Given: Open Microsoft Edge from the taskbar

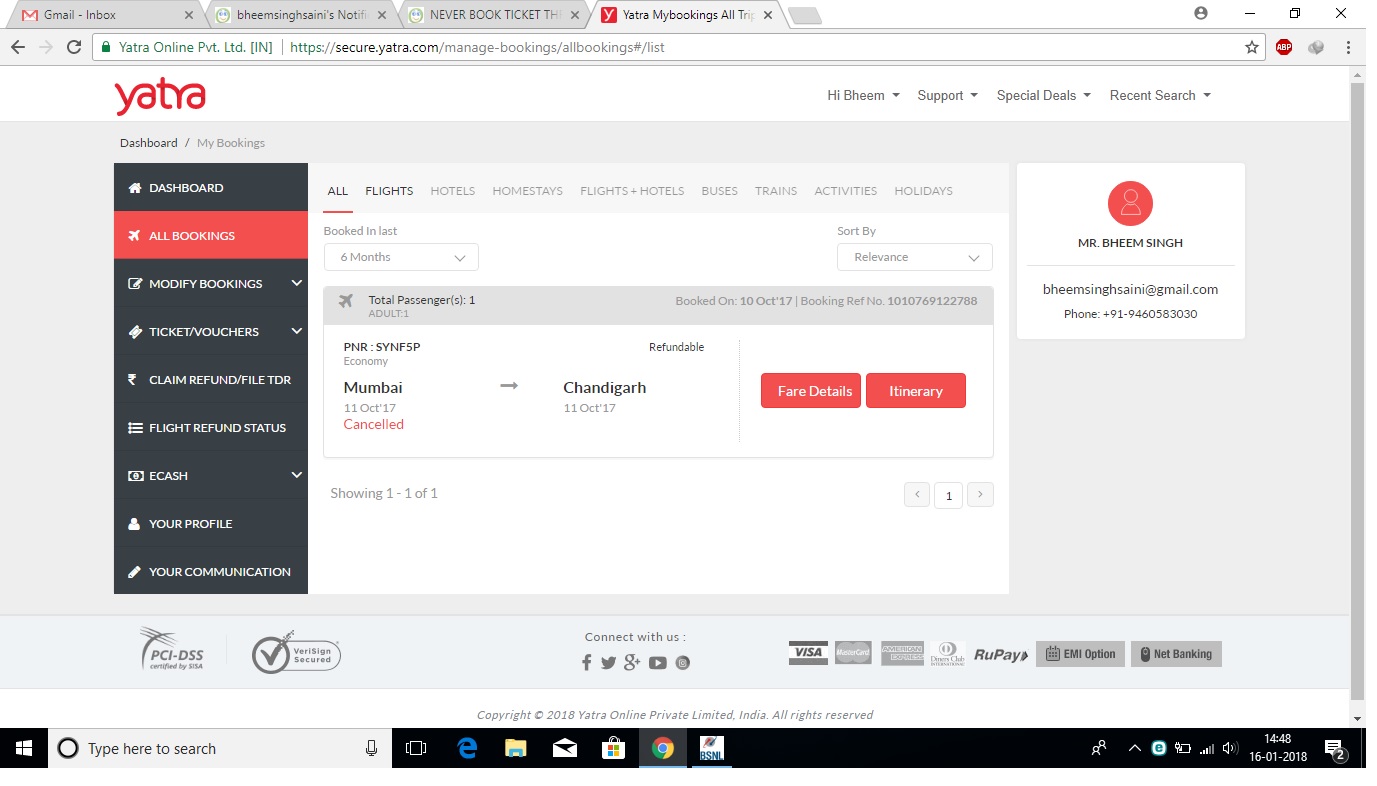Looking at the screenshot, I should click(x=467, y=748).
